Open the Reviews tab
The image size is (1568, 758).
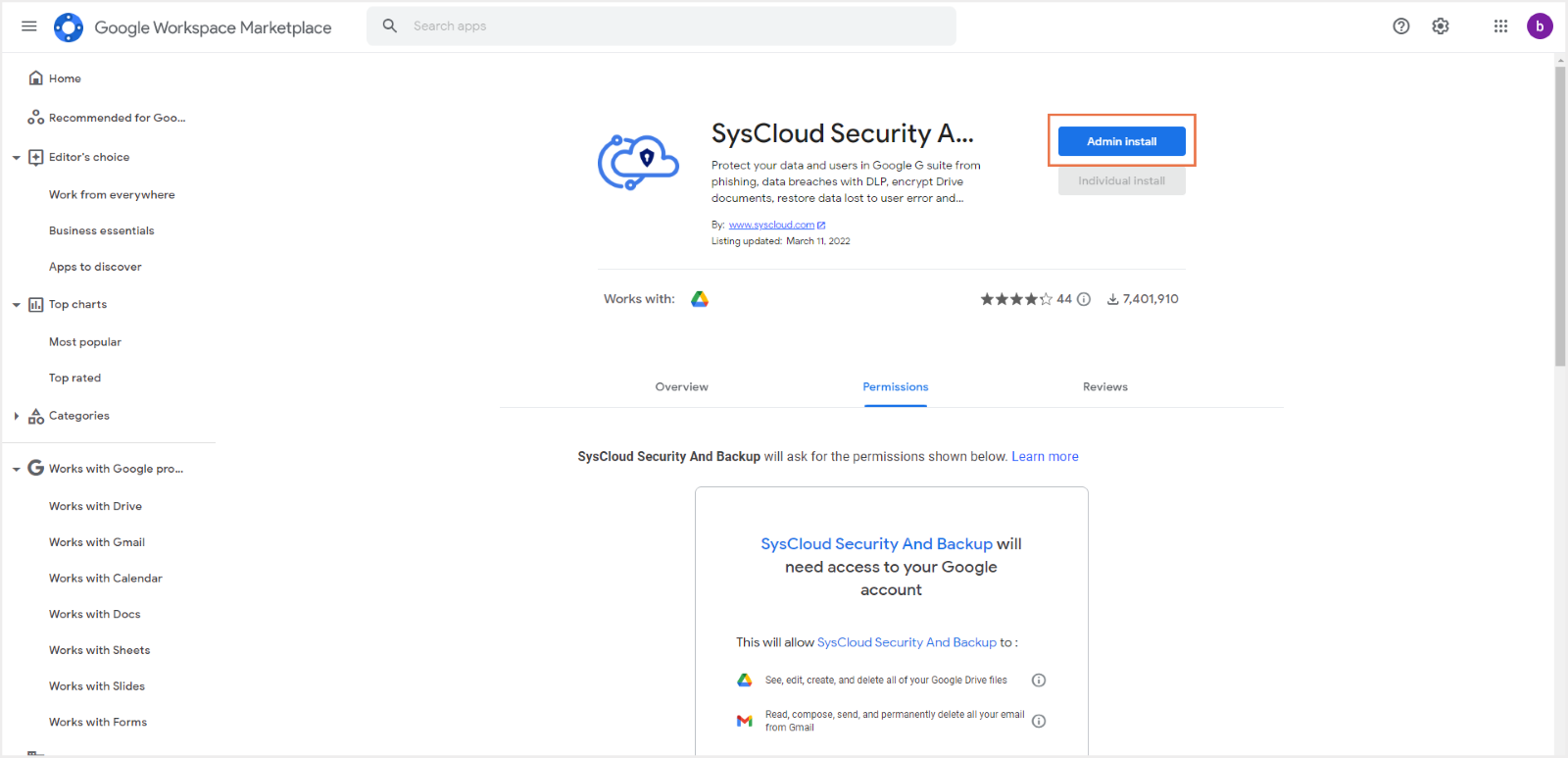pyautogui.click(x=1105, y=387)
